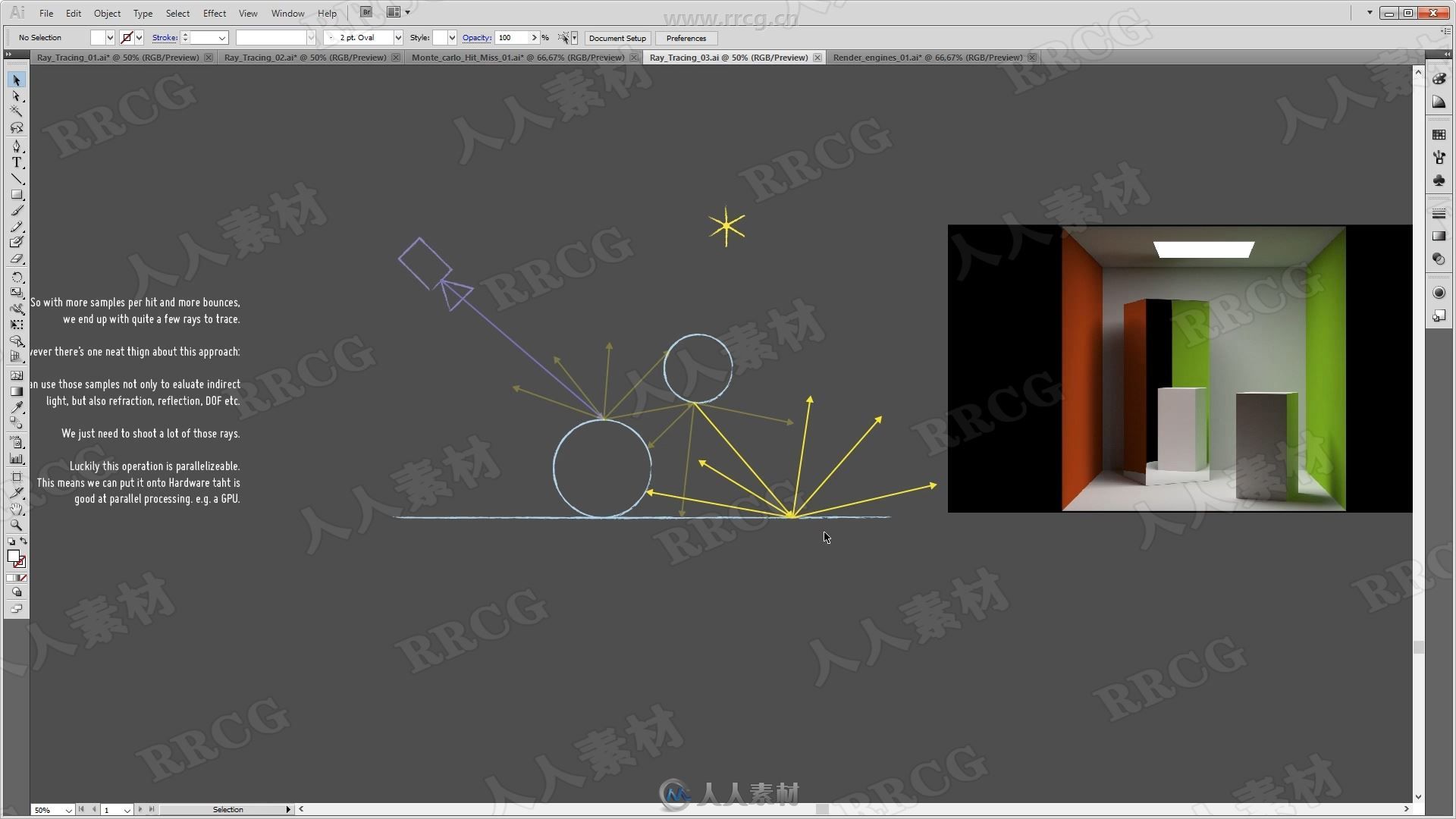The image size is (1456, 819).
Task: Open the Window menu
Action: (x=287, y=13)
